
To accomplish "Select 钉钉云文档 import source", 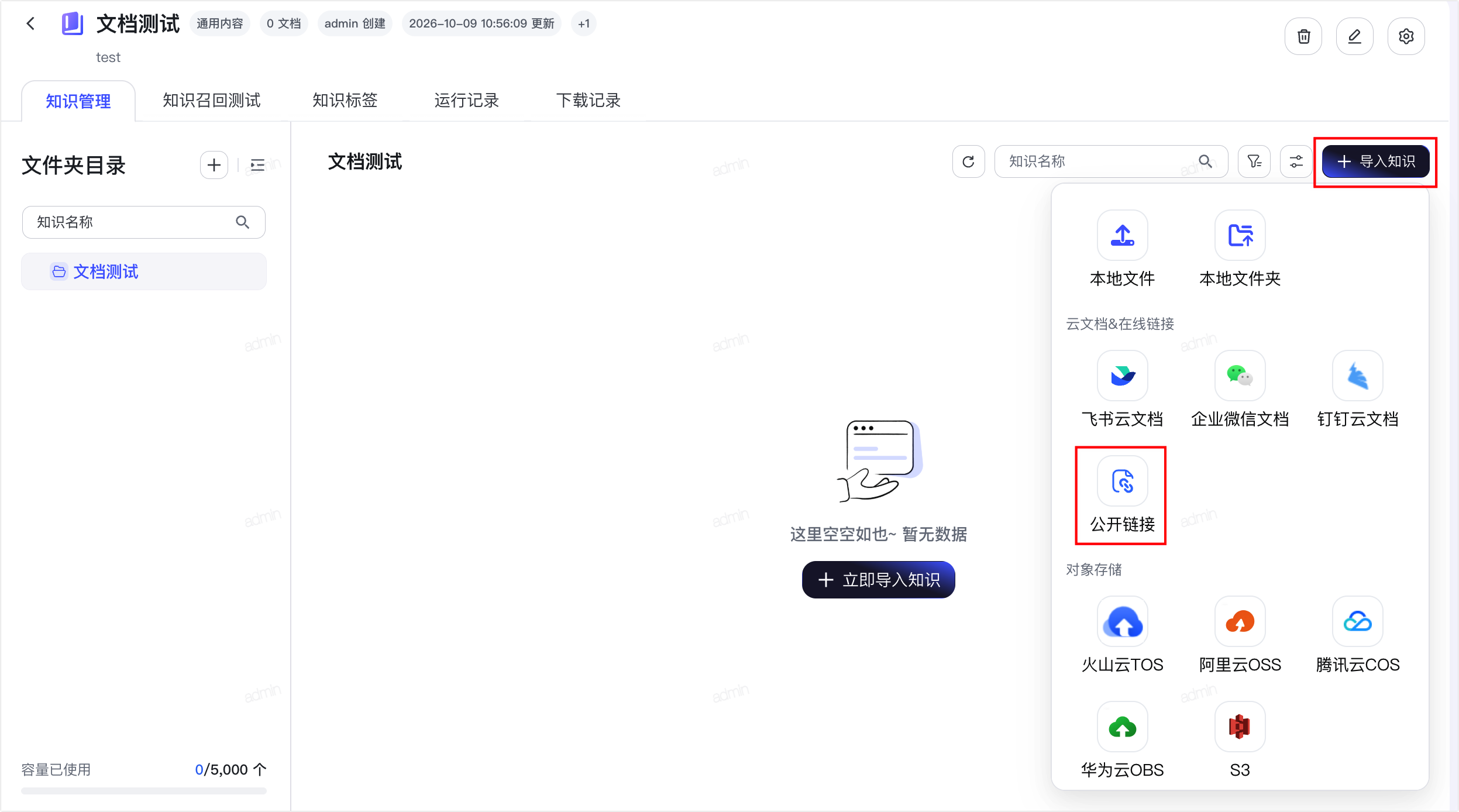I will pos(1357,390).
